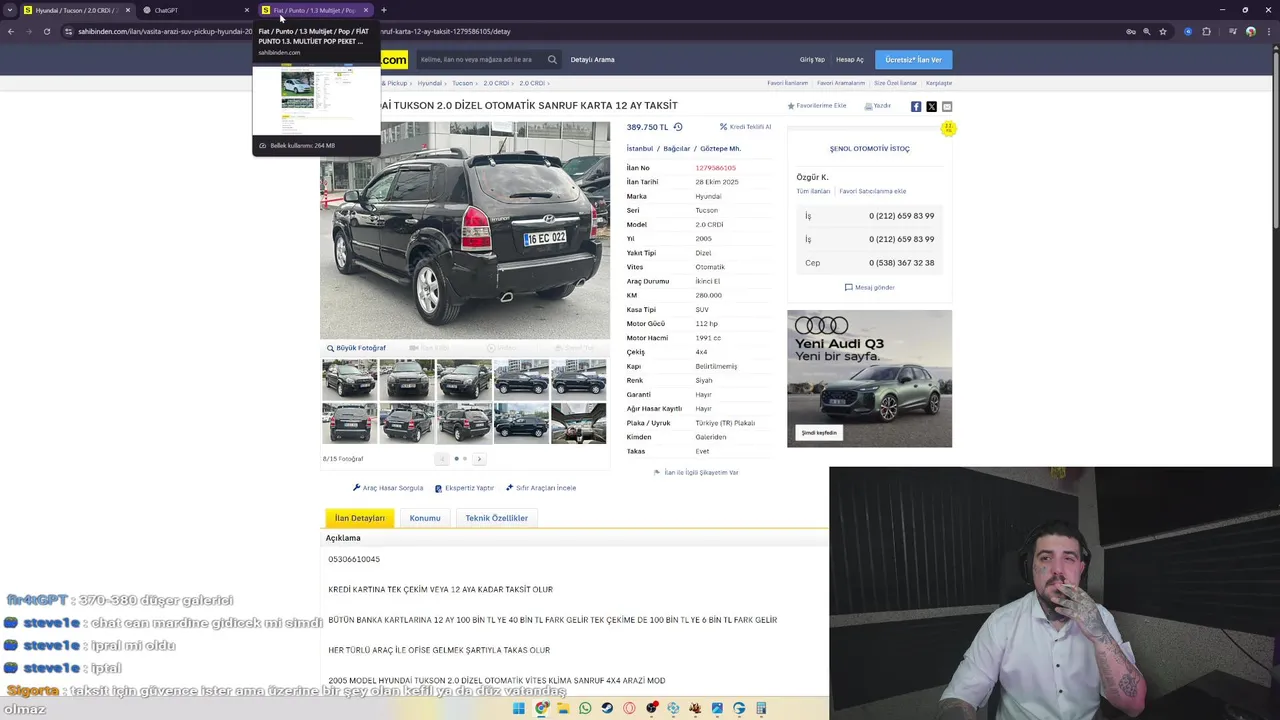Image resolution: width=1280 pixels, height=720 pixels.
Task: Click the Cep number 0 (538) 367 32 38
Action: (902, 263)
